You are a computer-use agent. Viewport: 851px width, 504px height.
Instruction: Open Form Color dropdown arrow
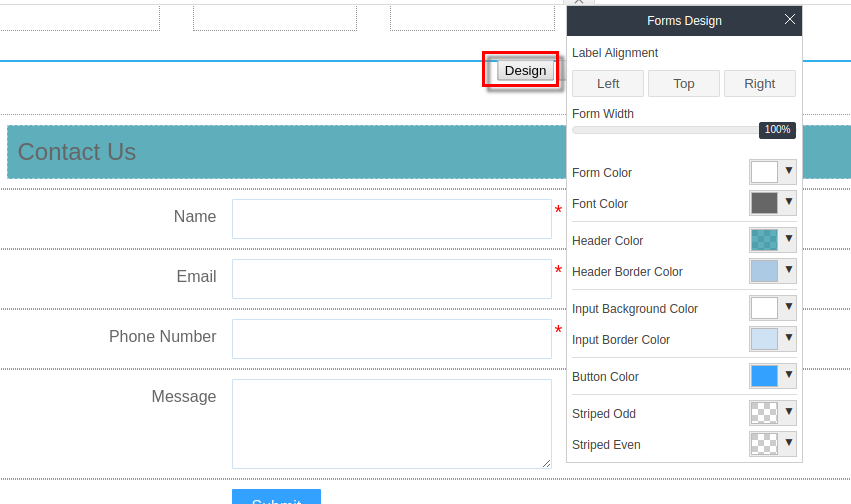(x=789, y=171)
